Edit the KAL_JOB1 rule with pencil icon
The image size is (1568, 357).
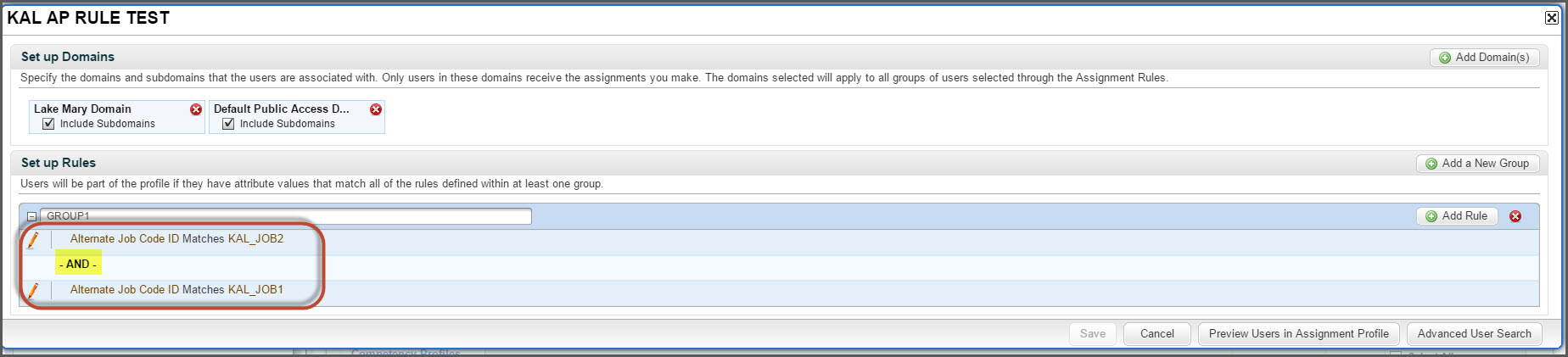tap(33, 291)
